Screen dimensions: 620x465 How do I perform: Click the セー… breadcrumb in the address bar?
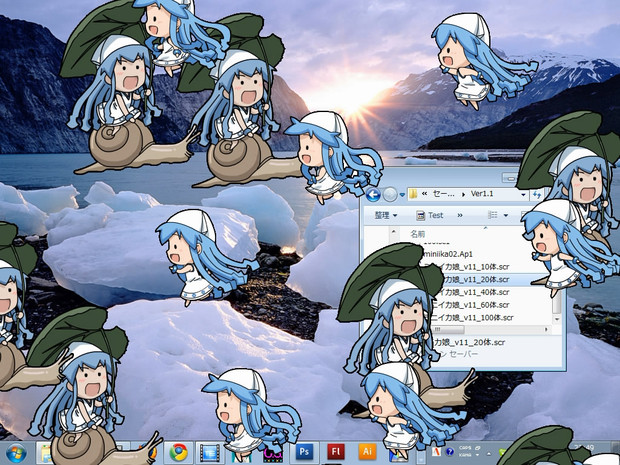click(x=444, y=194)
